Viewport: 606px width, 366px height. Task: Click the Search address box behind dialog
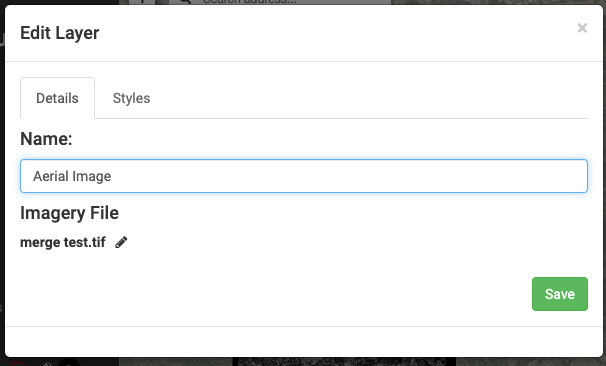(280, 2)
